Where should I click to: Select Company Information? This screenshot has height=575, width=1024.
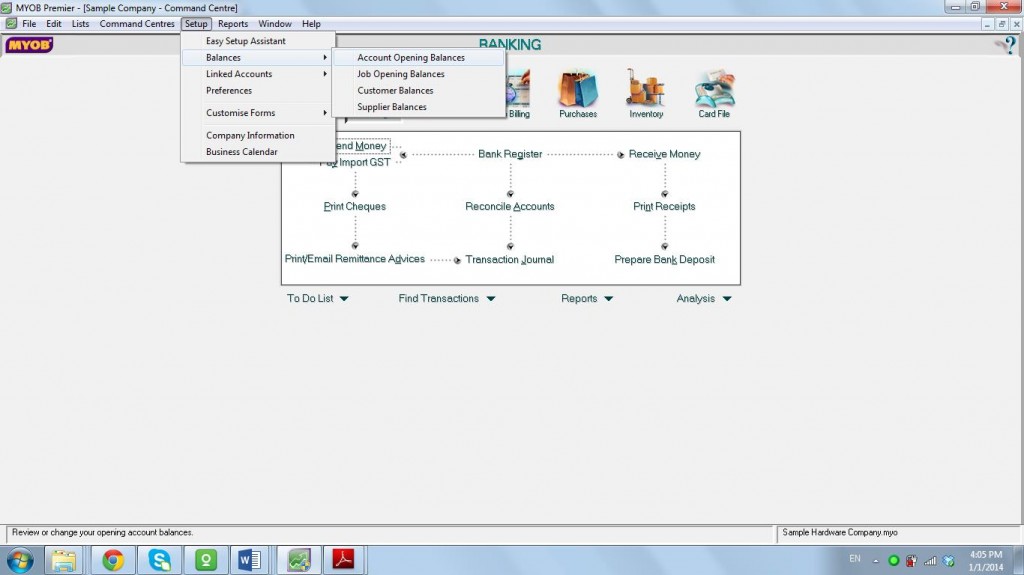pyautogui.click(x=258, y=135)
